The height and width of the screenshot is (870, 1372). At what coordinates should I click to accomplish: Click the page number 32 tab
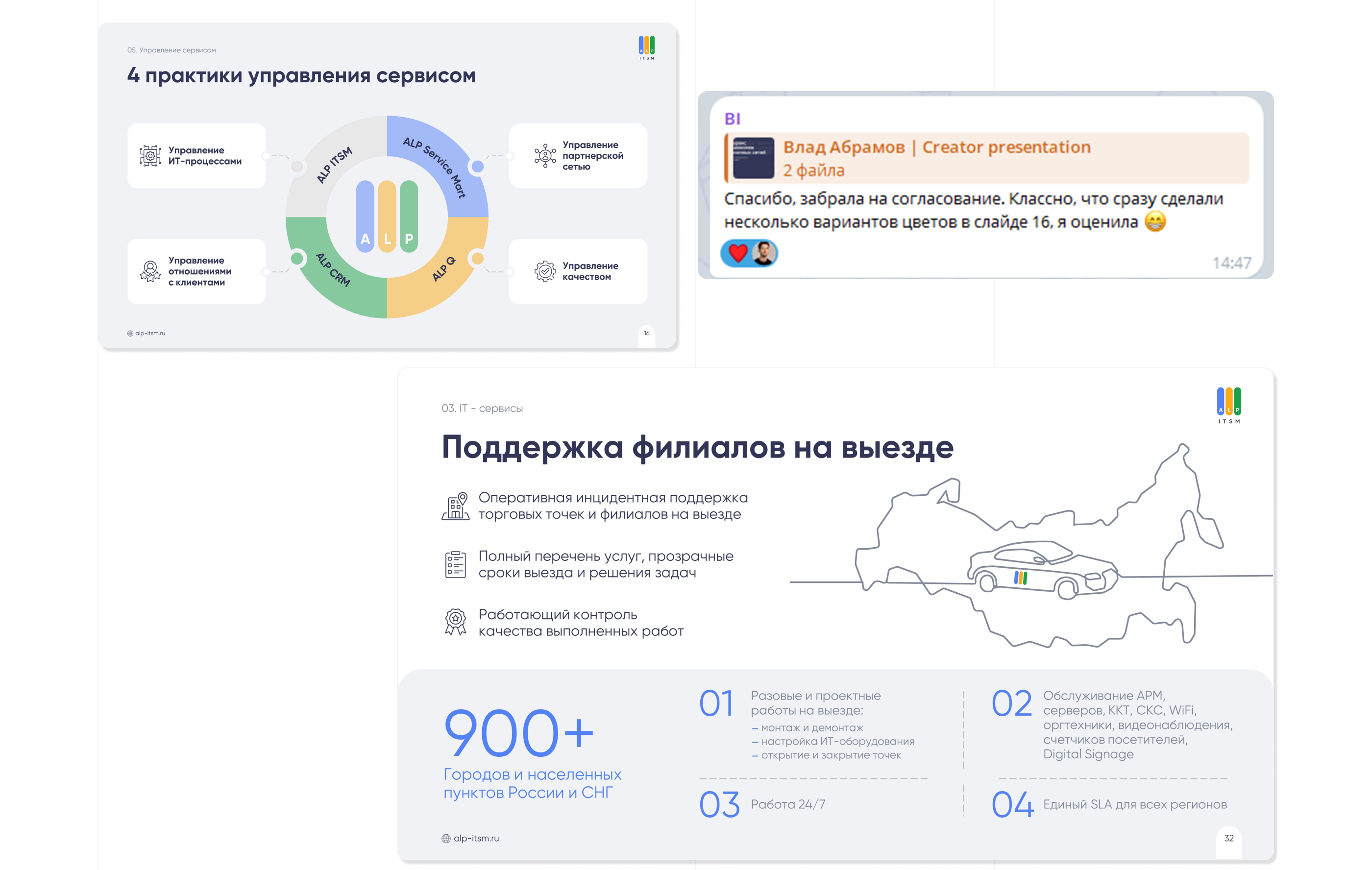pos(1228,838)
